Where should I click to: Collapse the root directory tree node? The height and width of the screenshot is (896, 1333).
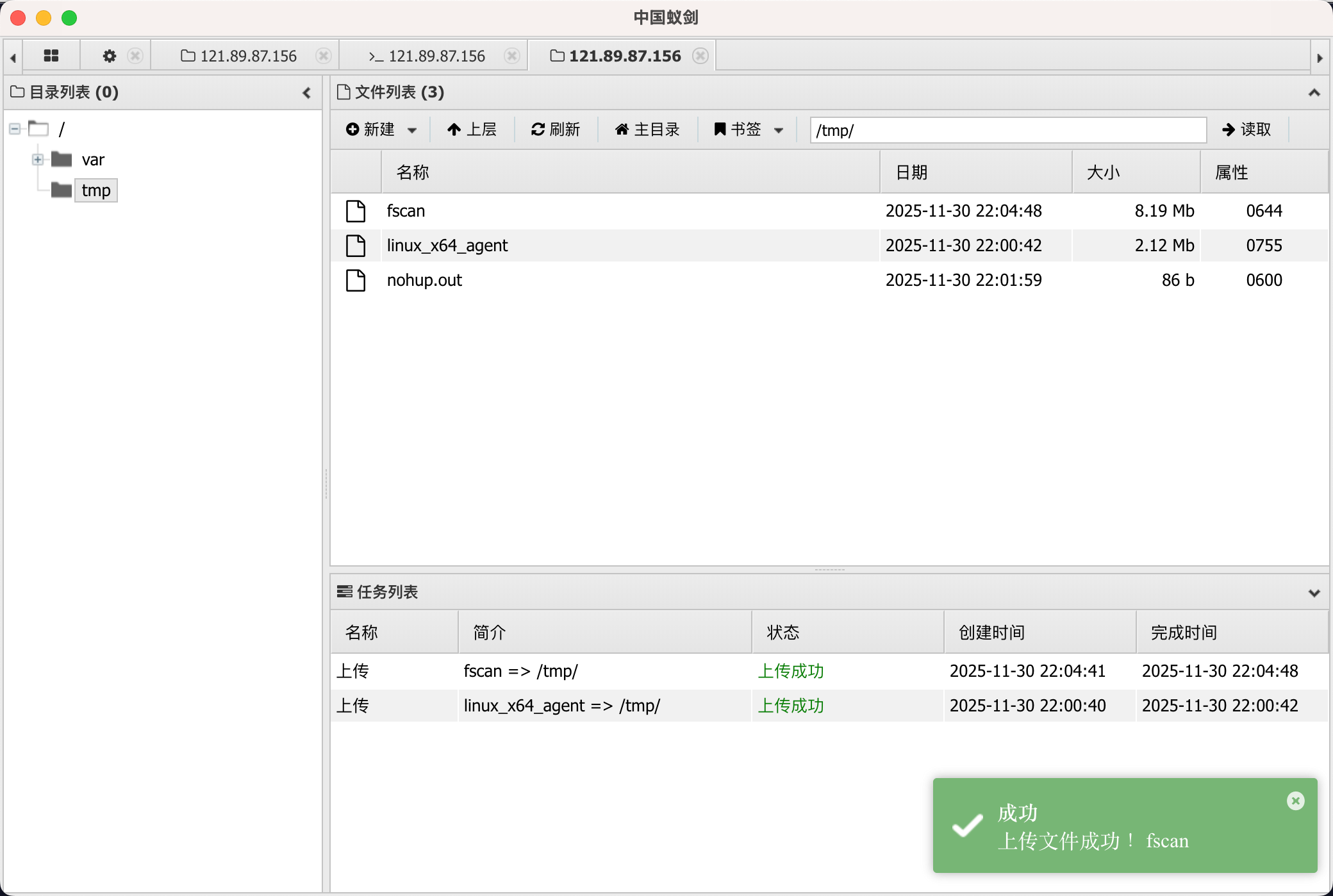click(x=15, y=129)
